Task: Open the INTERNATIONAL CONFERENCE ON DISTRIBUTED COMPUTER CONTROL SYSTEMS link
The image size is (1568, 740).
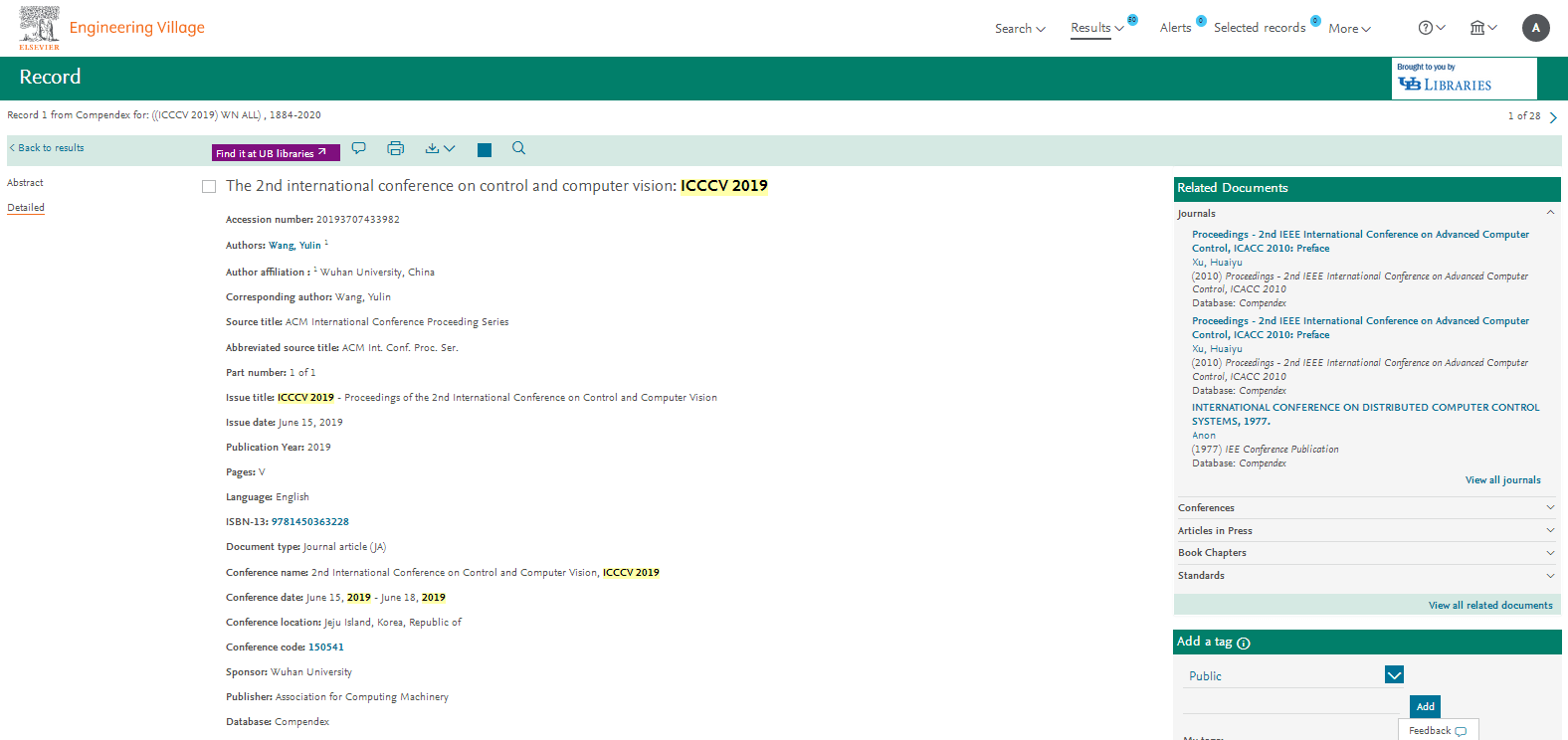Action: click(x=1365, y=415)
